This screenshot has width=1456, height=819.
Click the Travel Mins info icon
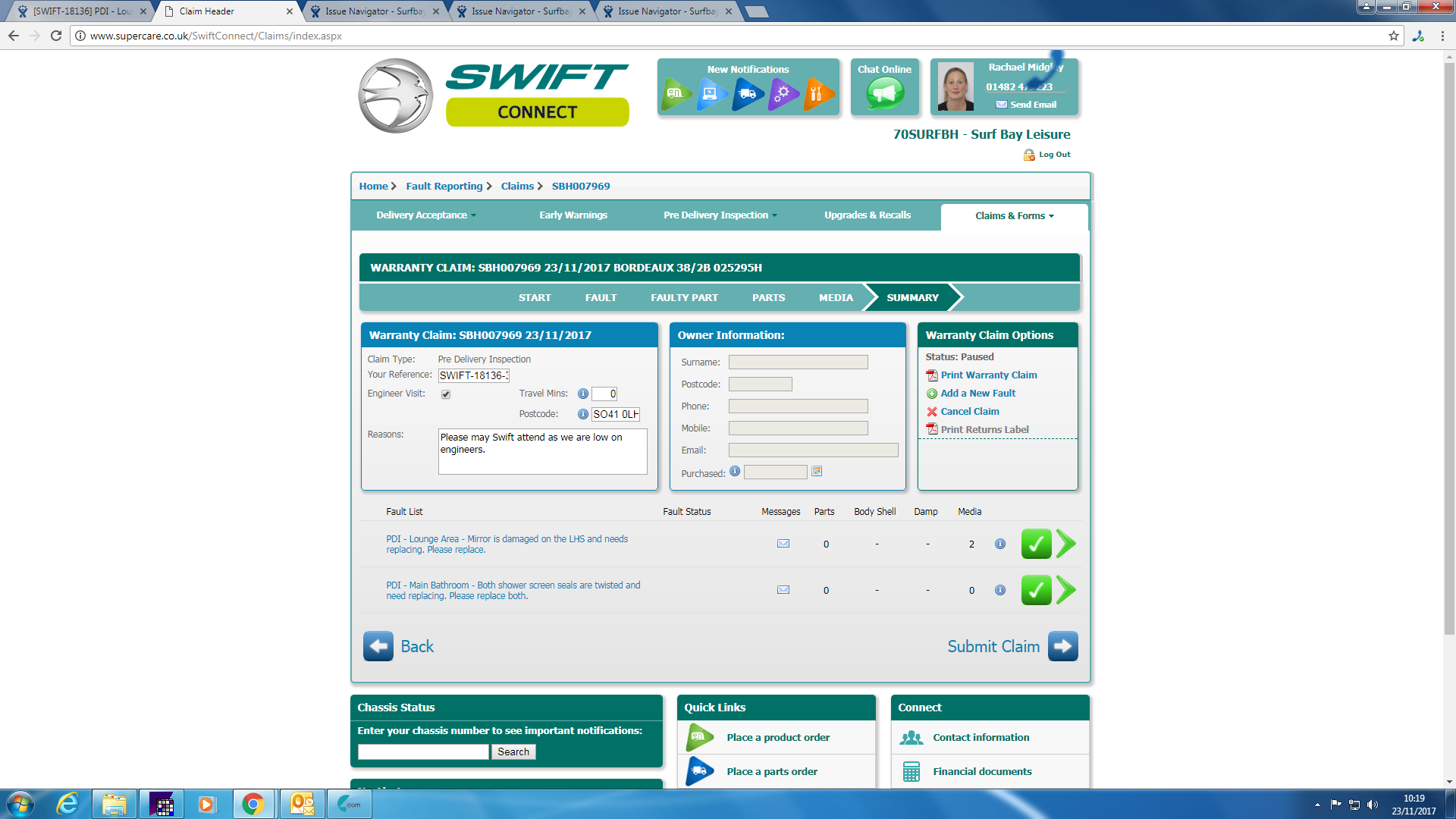tap(583, 394)
